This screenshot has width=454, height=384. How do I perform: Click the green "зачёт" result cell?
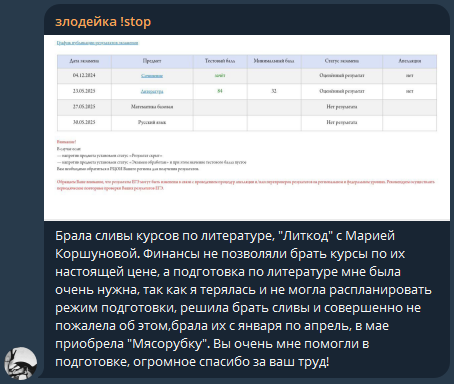220,76
